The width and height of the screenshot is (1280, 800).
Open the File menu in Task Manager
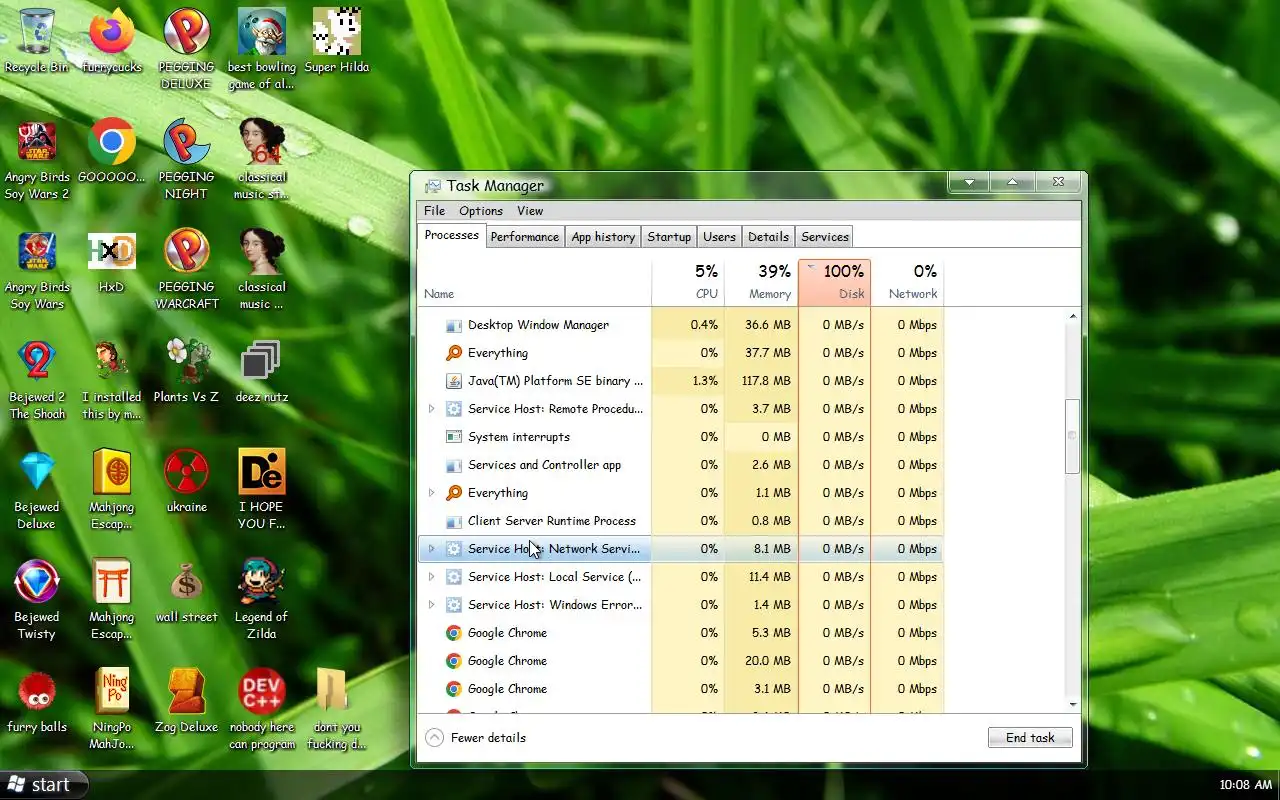(x=434, y=211)
